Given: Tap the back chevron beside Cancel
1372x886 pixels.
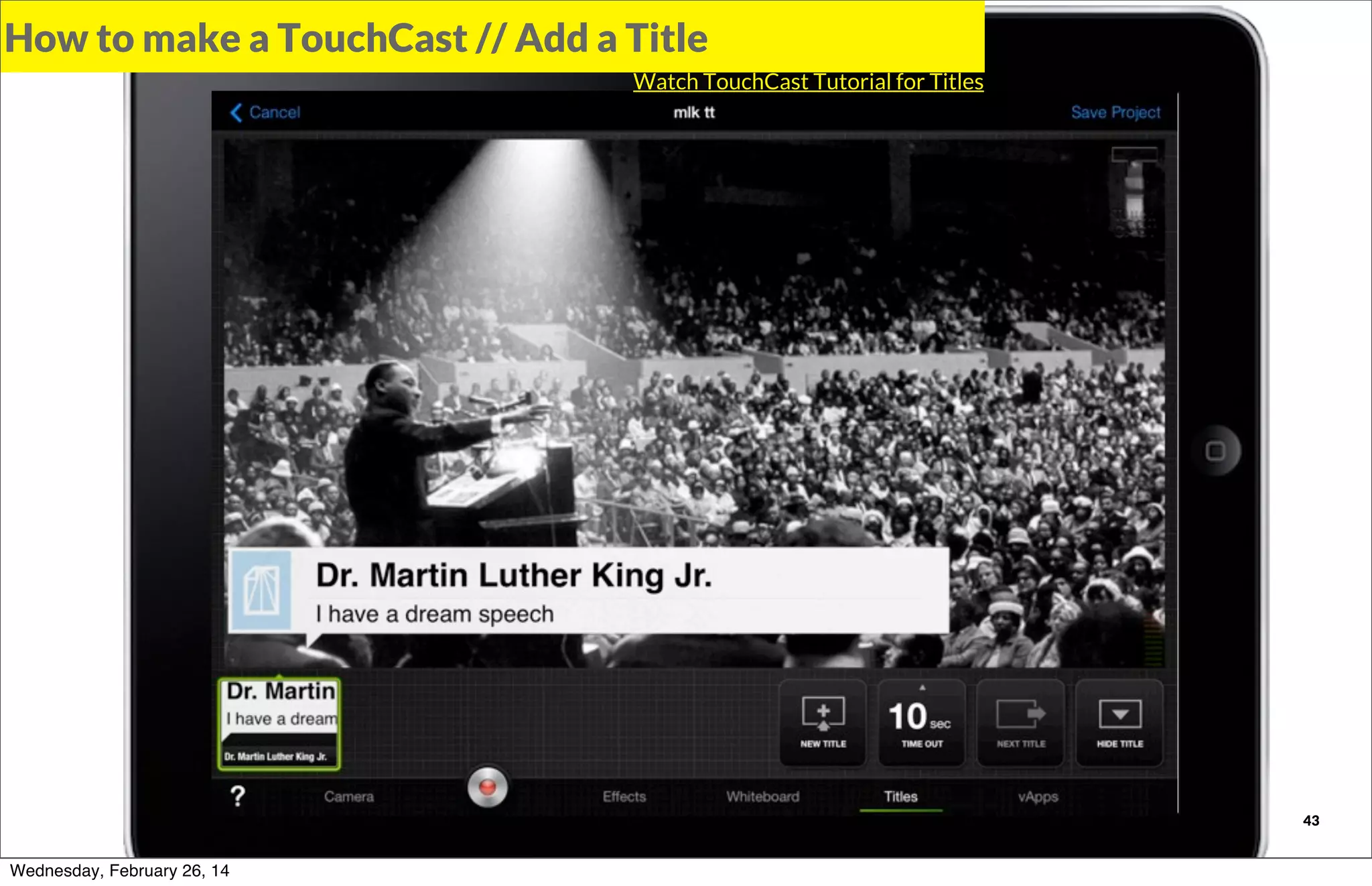Looking at the screenshot, I should pos(236,113).
